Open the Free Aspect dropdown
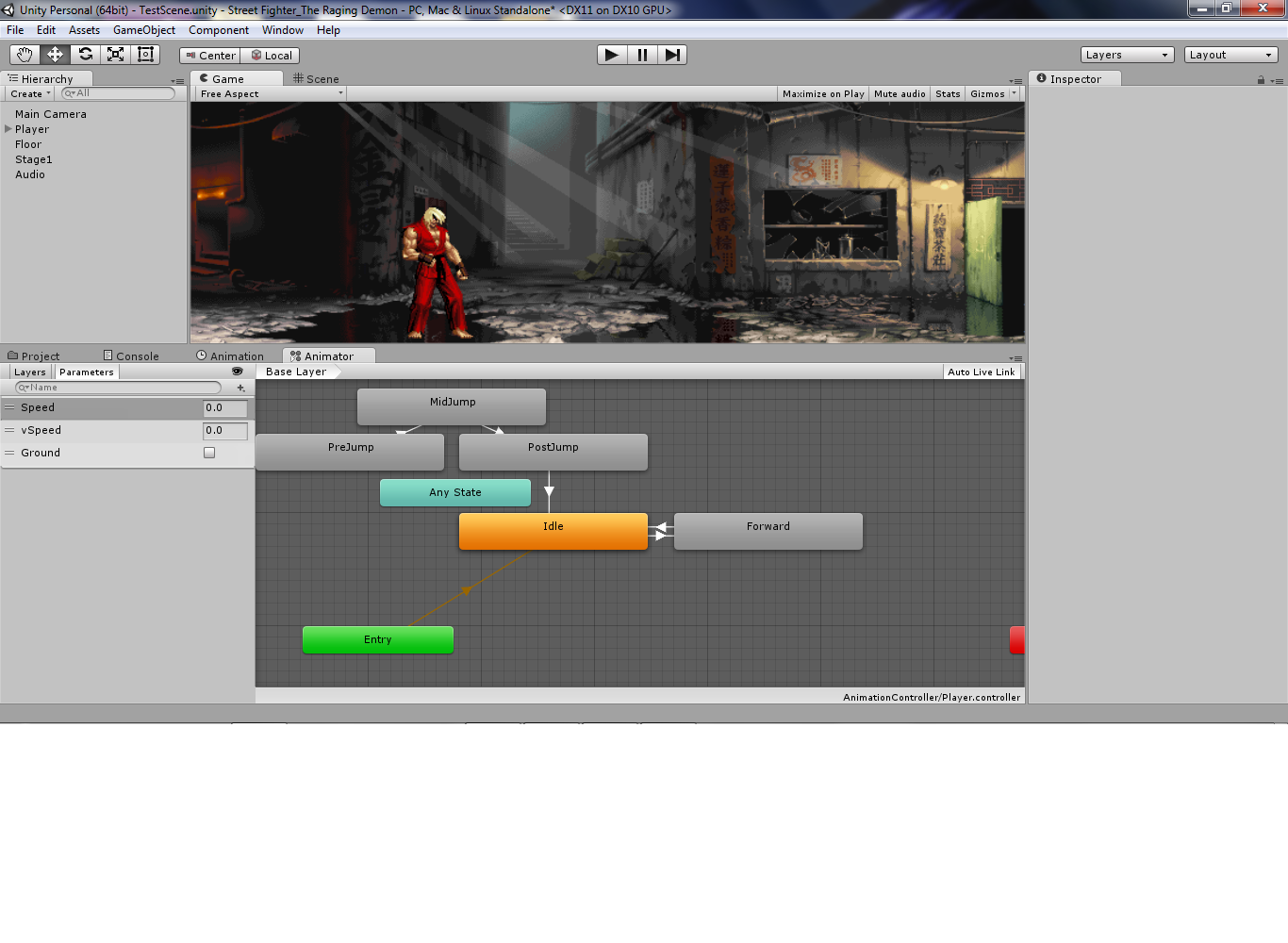The image size is (1288, 943). 271,94
